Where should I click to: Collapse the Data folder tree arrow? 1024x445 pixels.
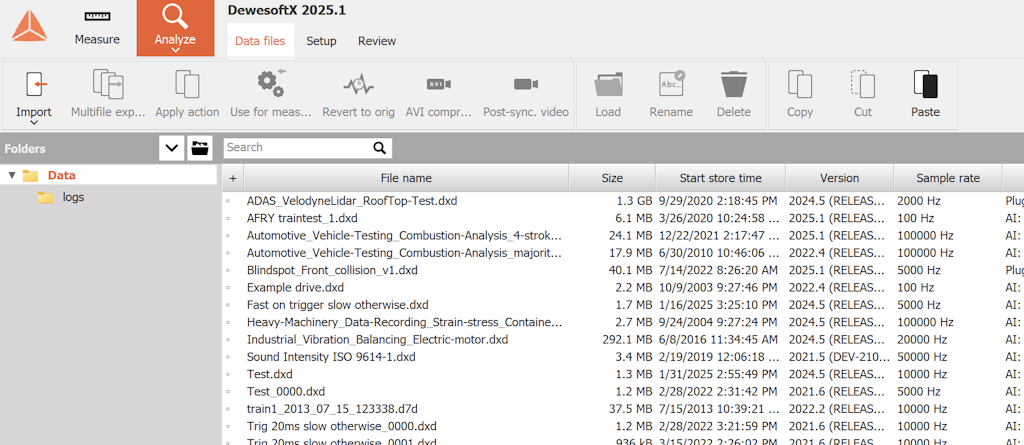click(x=12, y=175)
